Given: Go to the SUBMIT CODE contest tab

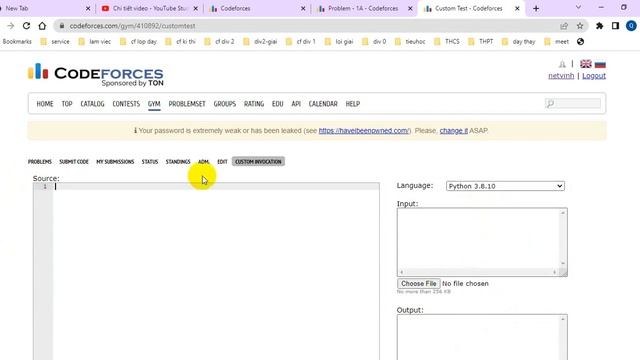Looking at the screenshot, I should [x=74, y=162].
